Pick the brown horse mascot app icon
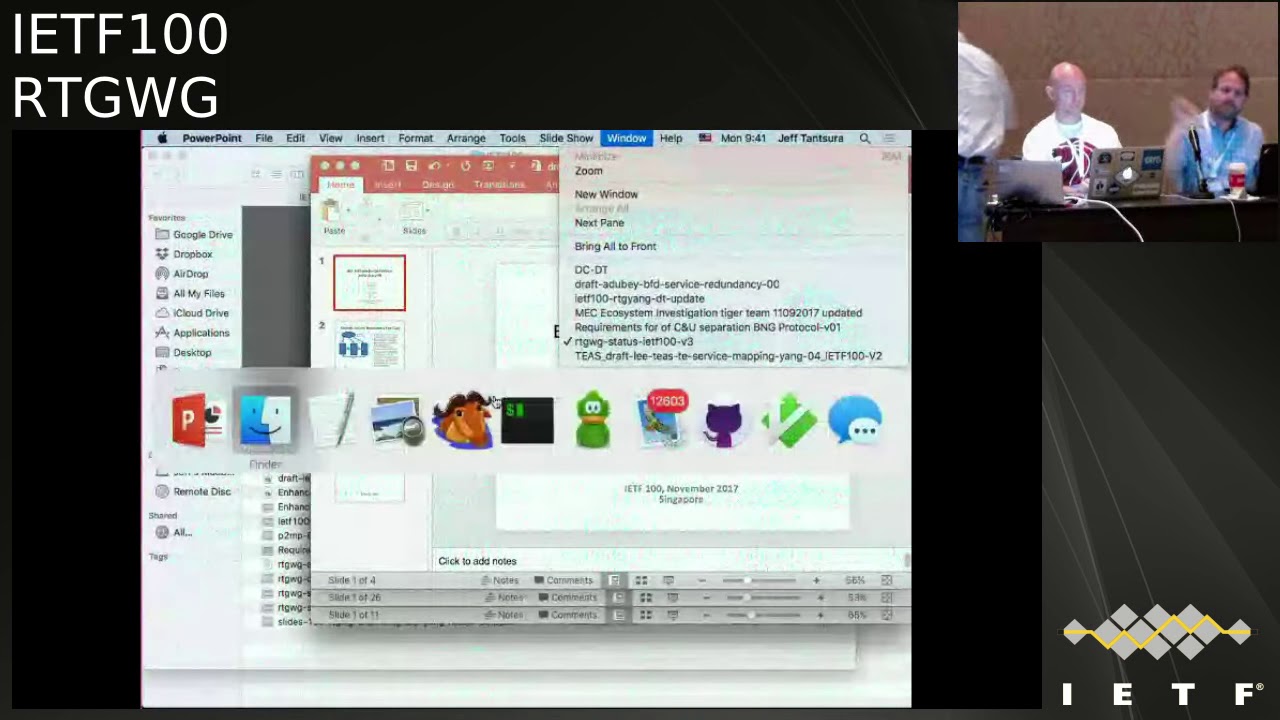 [x=463, y=420]
